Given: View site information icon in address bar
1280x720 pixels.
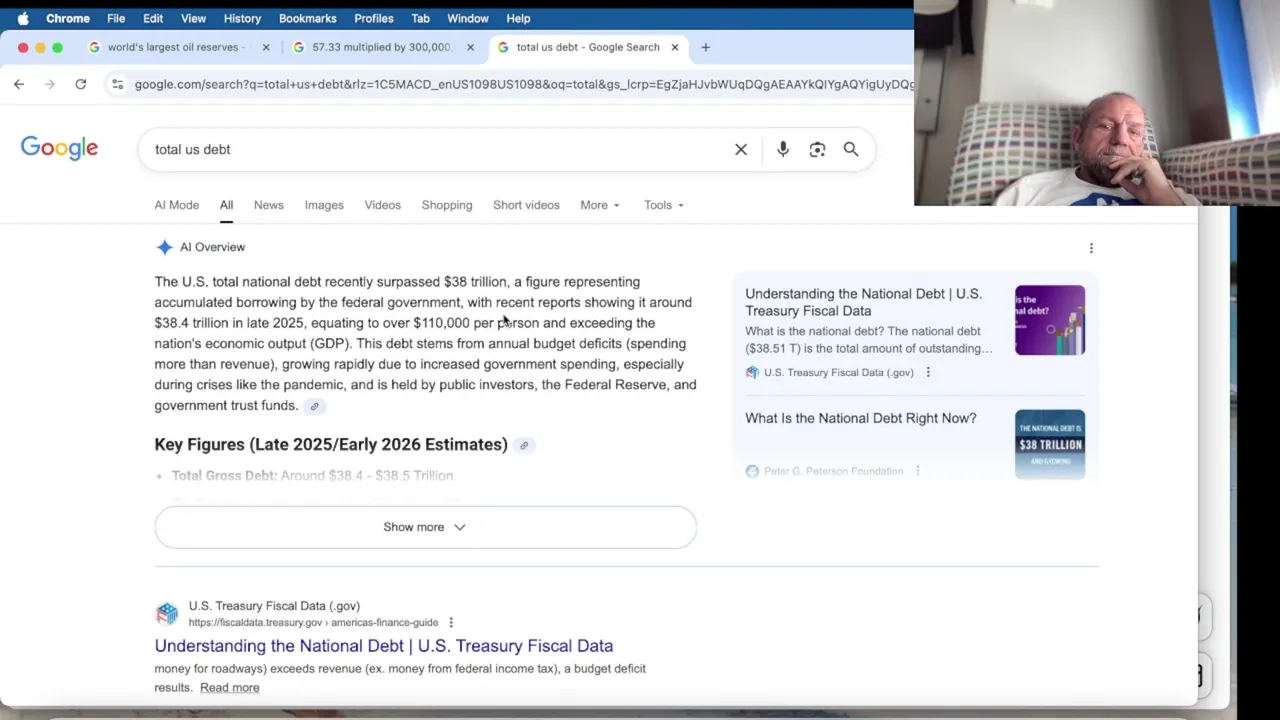Looking at the screenshot, I should tap(118, 84).
